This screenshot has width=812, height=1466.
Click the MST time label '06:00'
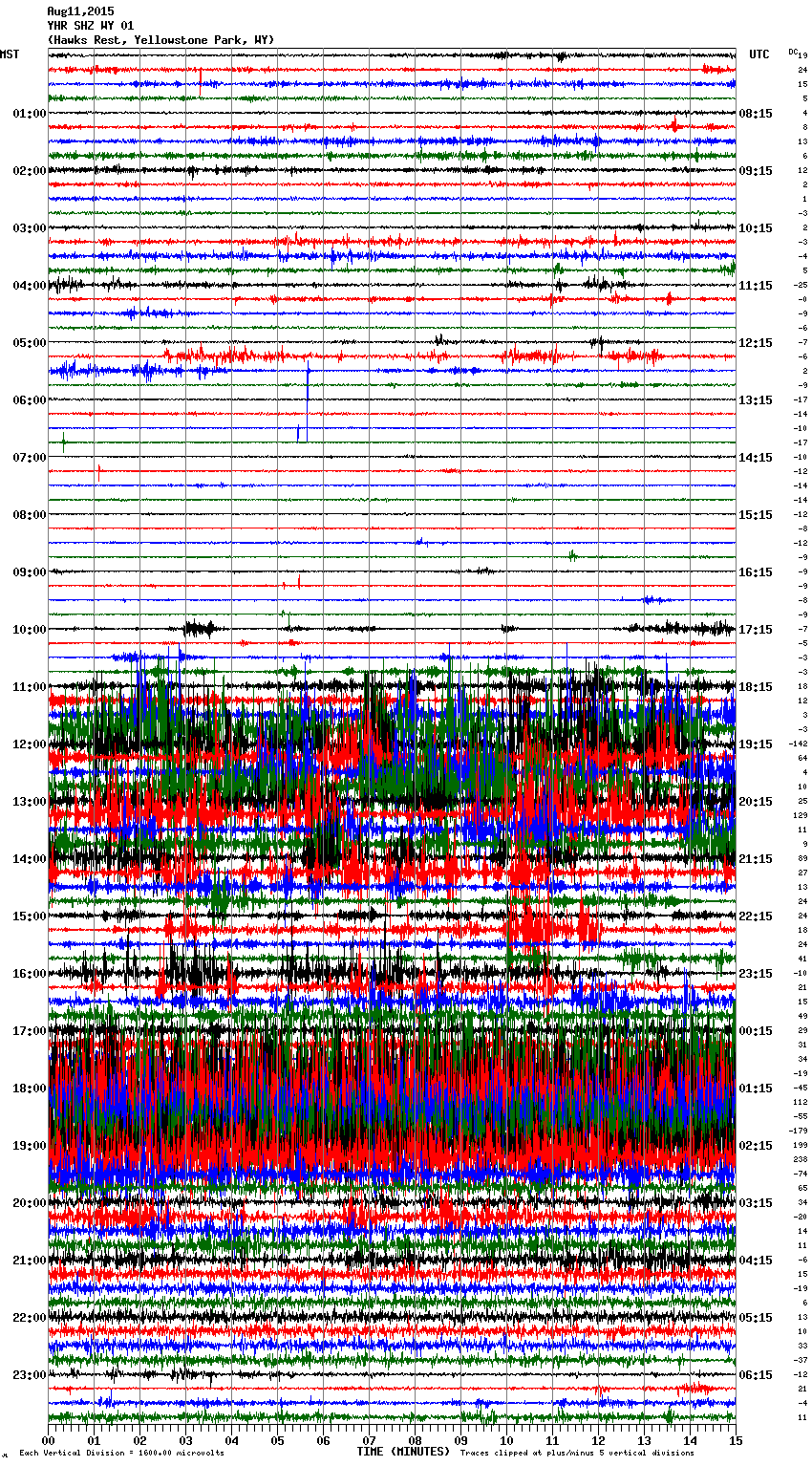pyautogui.click(x=30, y=400)
